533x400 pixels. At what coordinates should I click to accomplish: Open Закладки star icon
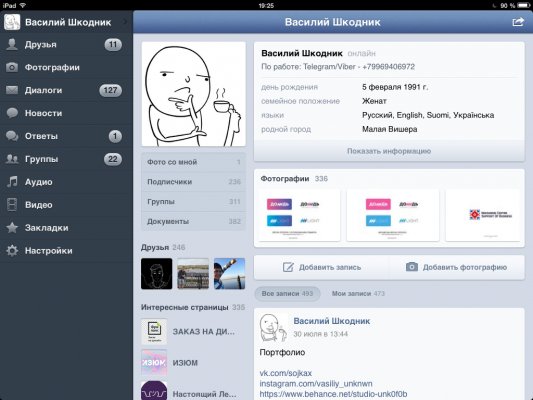[x=12, y=228]
